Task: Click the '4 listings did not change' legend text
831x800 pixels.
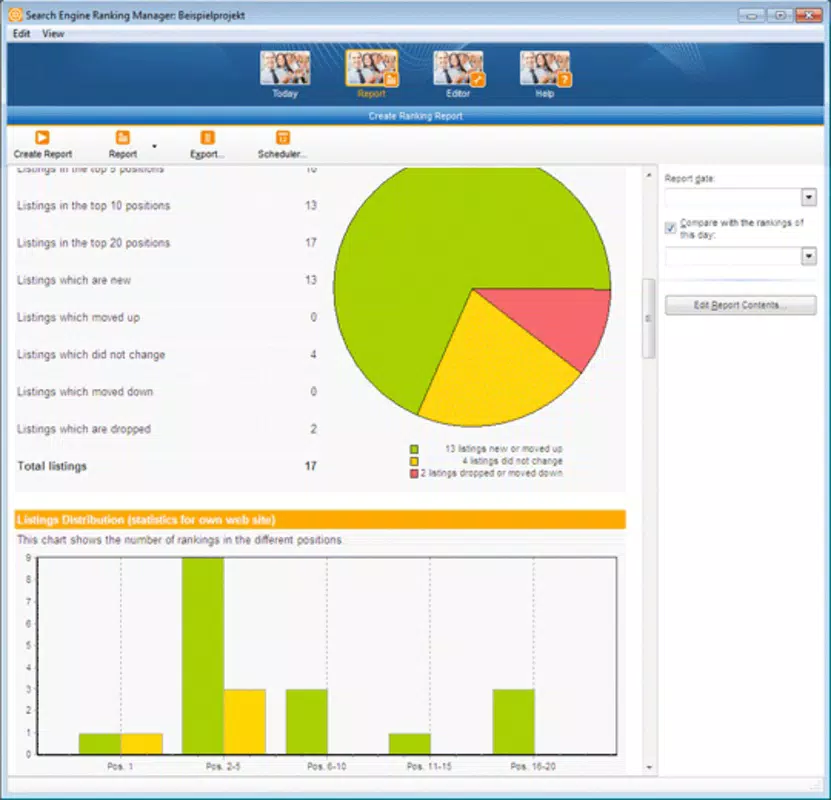Action: tap(512, 461)
